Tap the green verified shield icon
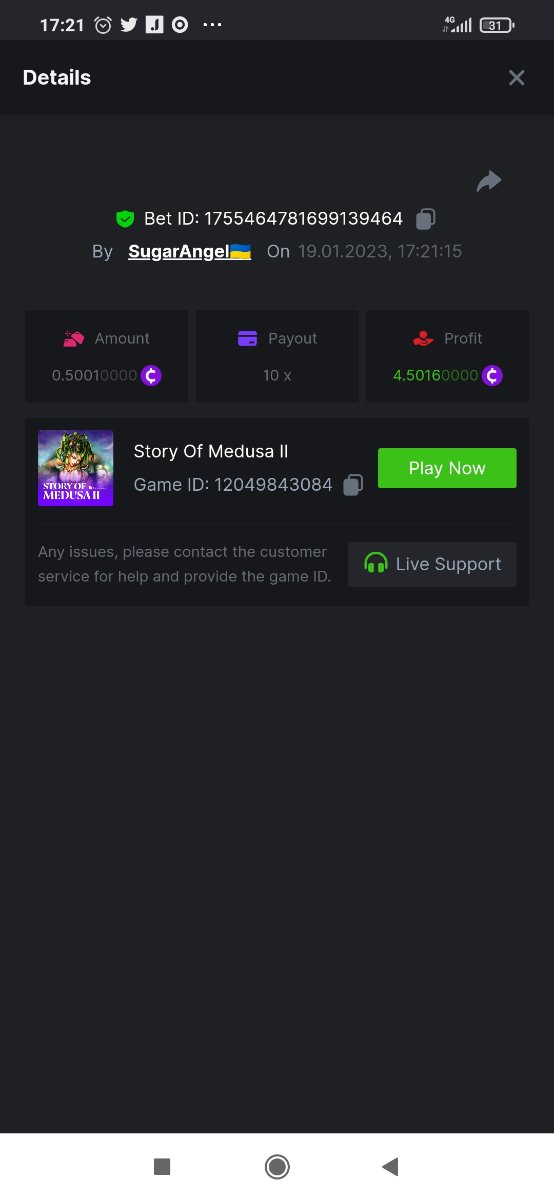 pos(125,218)
